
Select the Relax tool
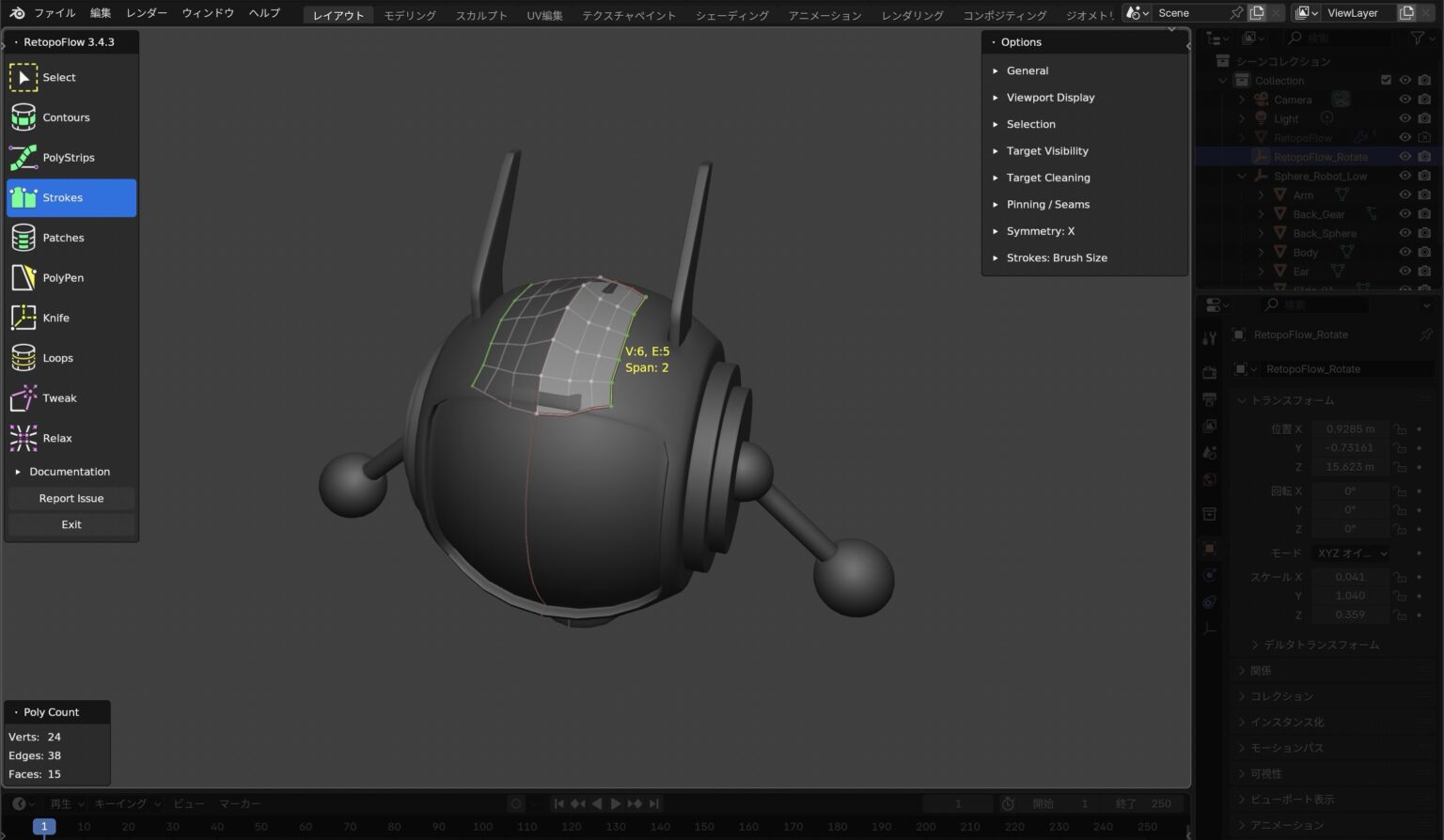coord(56,438)
